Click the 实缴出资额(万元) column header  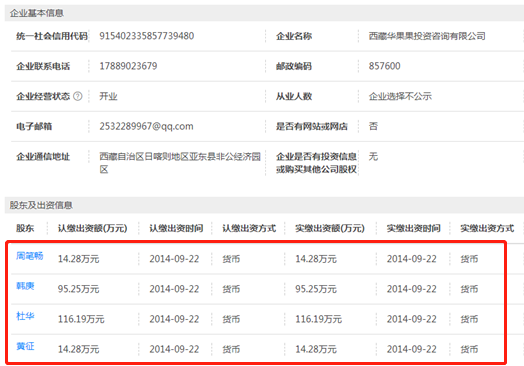[330, 228]
